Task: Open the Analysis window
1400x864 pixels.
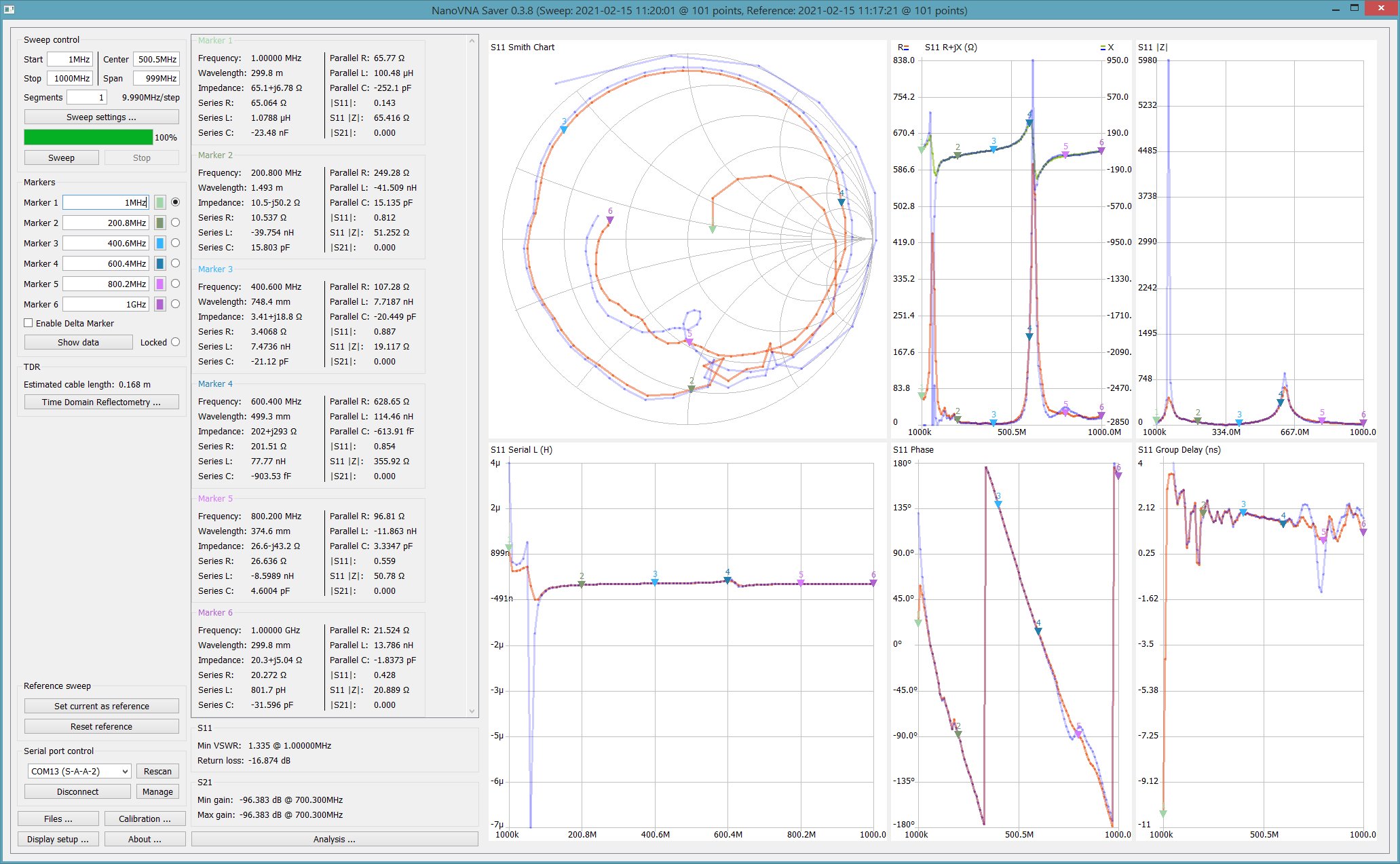Action: pos(335,839)
